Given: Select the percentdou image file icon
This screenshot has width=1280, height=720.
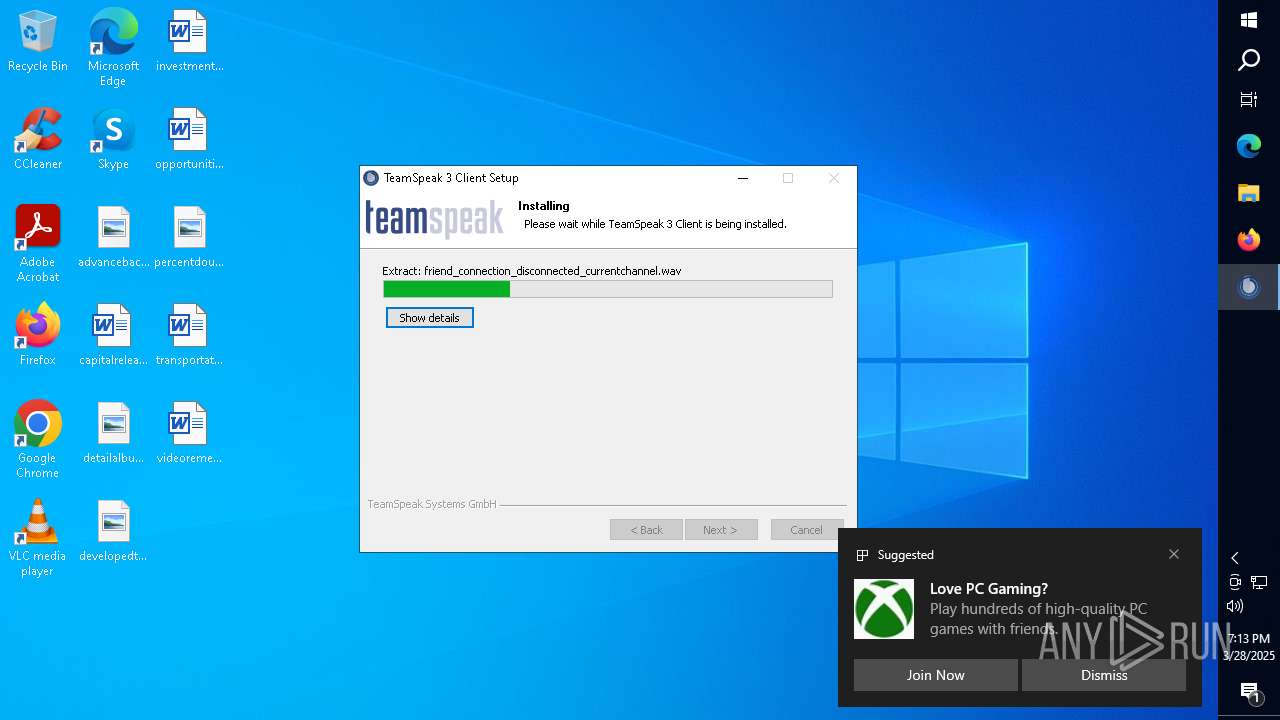Looking at the screenshot, I should [x=189, y=238].
